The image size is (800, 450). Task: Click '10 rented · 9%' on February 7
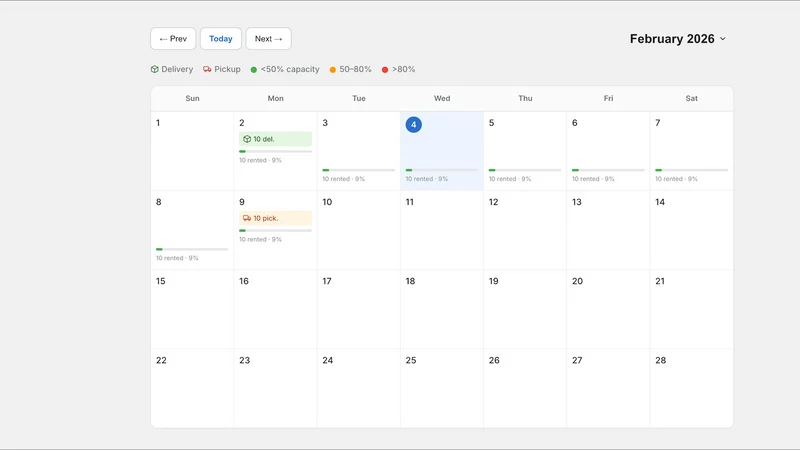coord(676,179)
